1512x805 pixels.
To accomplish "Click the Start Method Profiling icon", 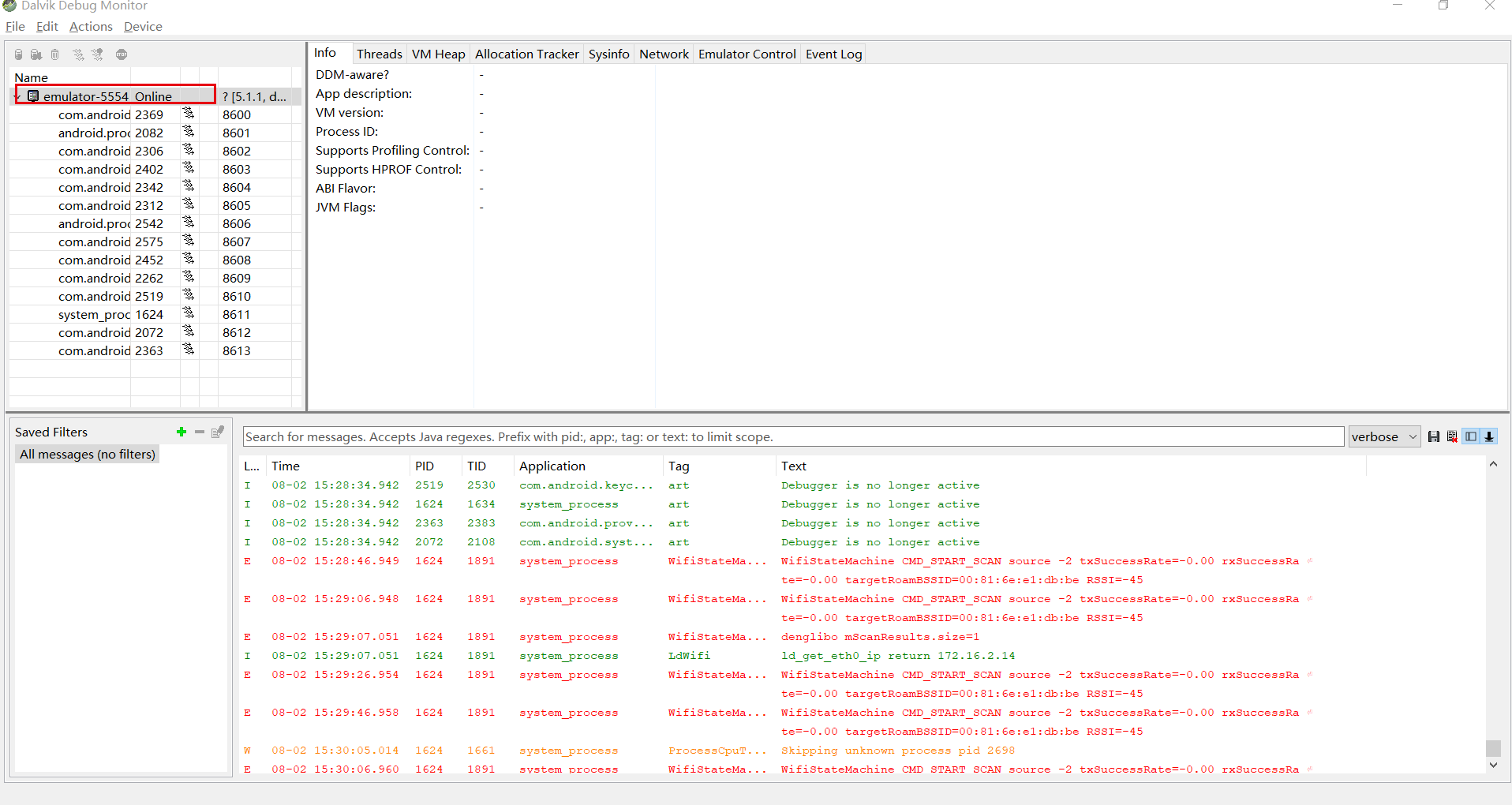I will point(97,54).
